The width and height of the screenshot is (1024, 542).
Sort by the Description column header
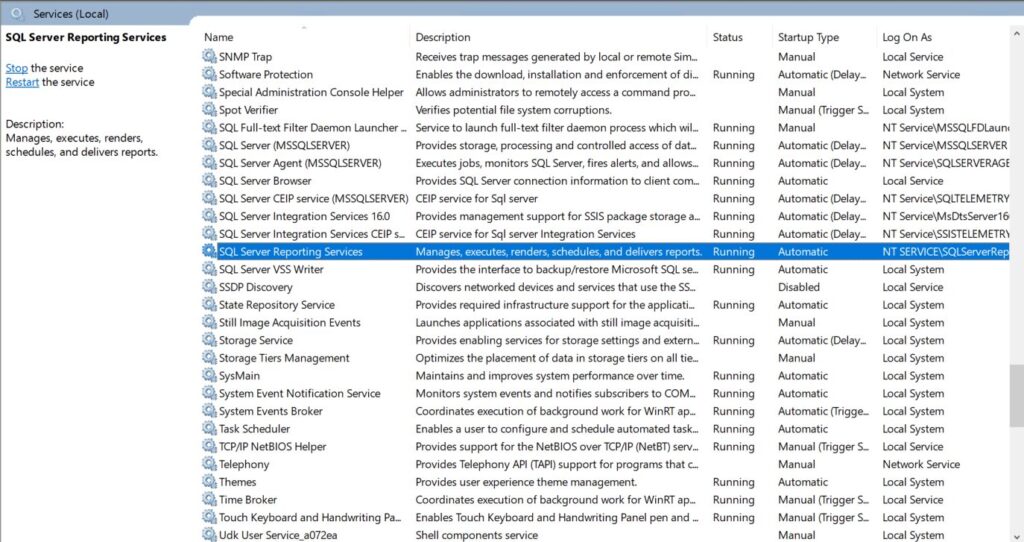pyautogui.click(x=443, y=37)
